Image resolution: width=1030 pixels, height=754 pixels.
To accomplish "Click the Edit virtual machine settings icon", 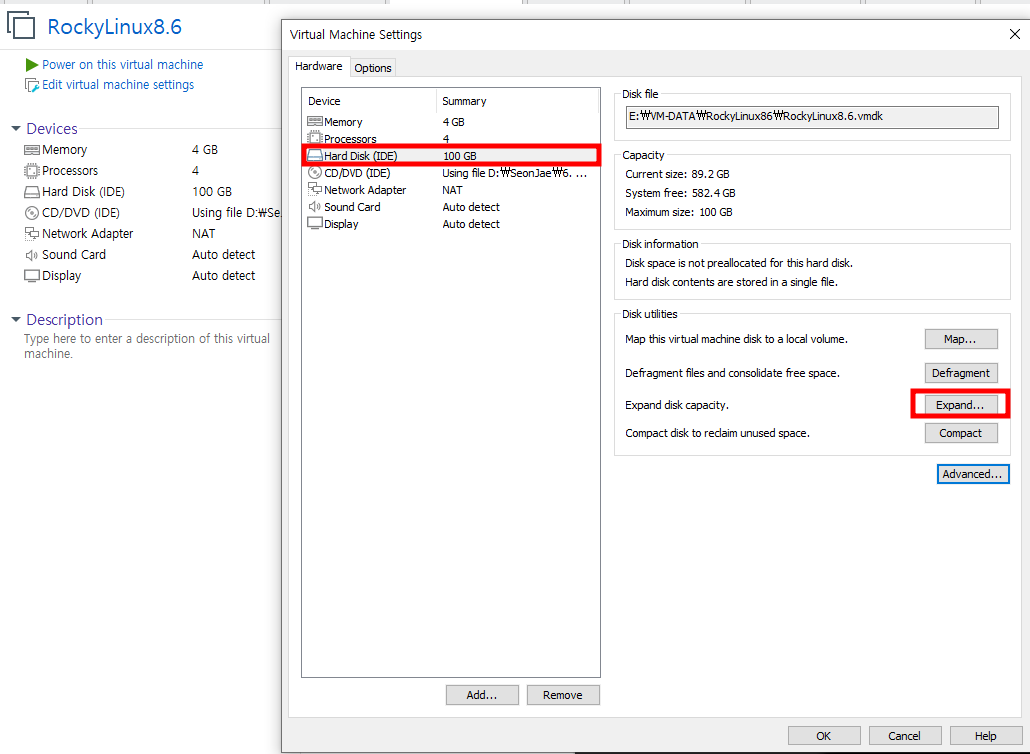I will 32,85.
